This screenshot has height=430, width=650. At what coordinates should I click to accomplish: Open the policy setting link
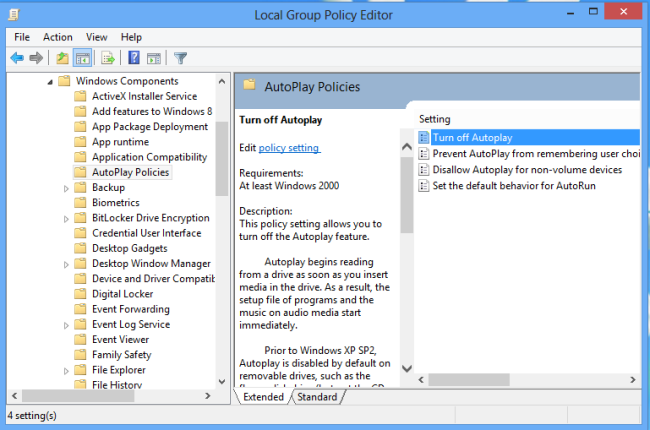pos(289,148)
